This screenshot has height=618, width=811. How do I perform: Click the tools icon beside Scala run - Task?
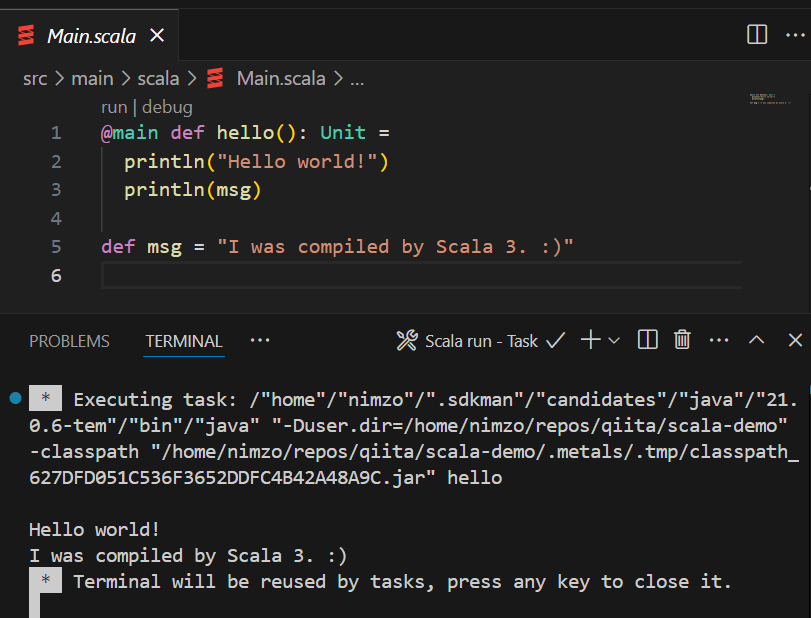pos(406,340)
